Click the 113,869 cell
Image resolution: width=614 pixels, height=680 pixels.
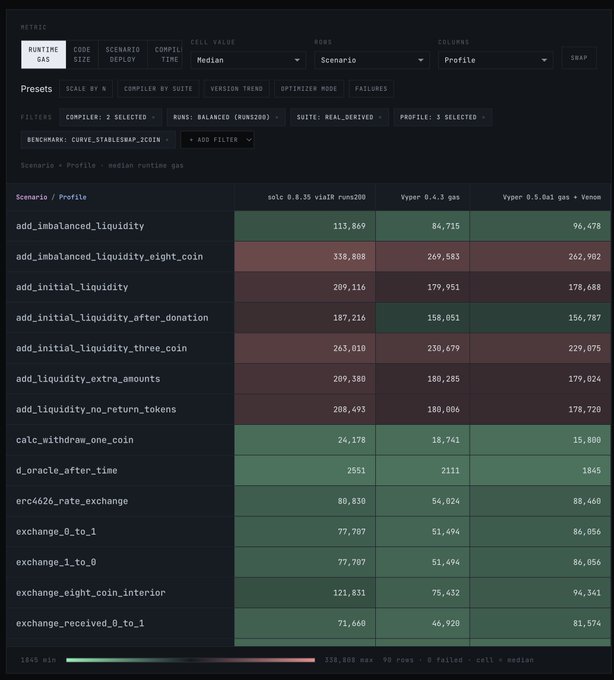[x=305, y=226]
